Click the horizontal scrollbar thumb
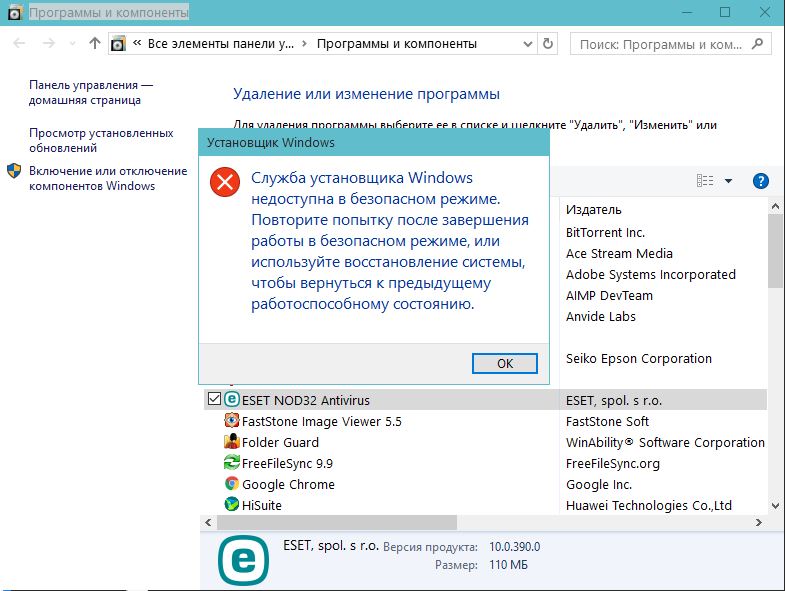This screenshot has height=591, width=785. point(336,522)
